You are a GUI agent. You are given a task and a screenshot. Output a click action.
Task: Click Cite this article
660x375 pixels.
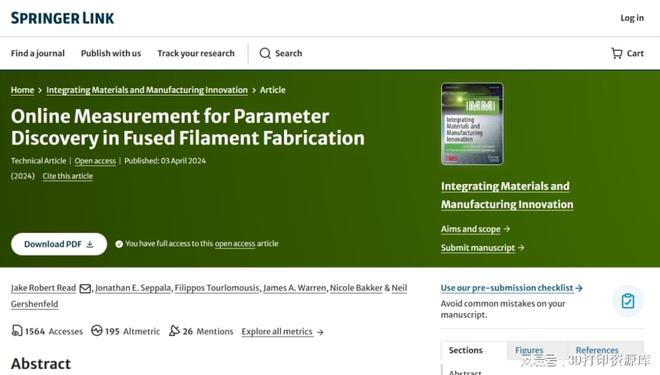(x=68, y=176)
